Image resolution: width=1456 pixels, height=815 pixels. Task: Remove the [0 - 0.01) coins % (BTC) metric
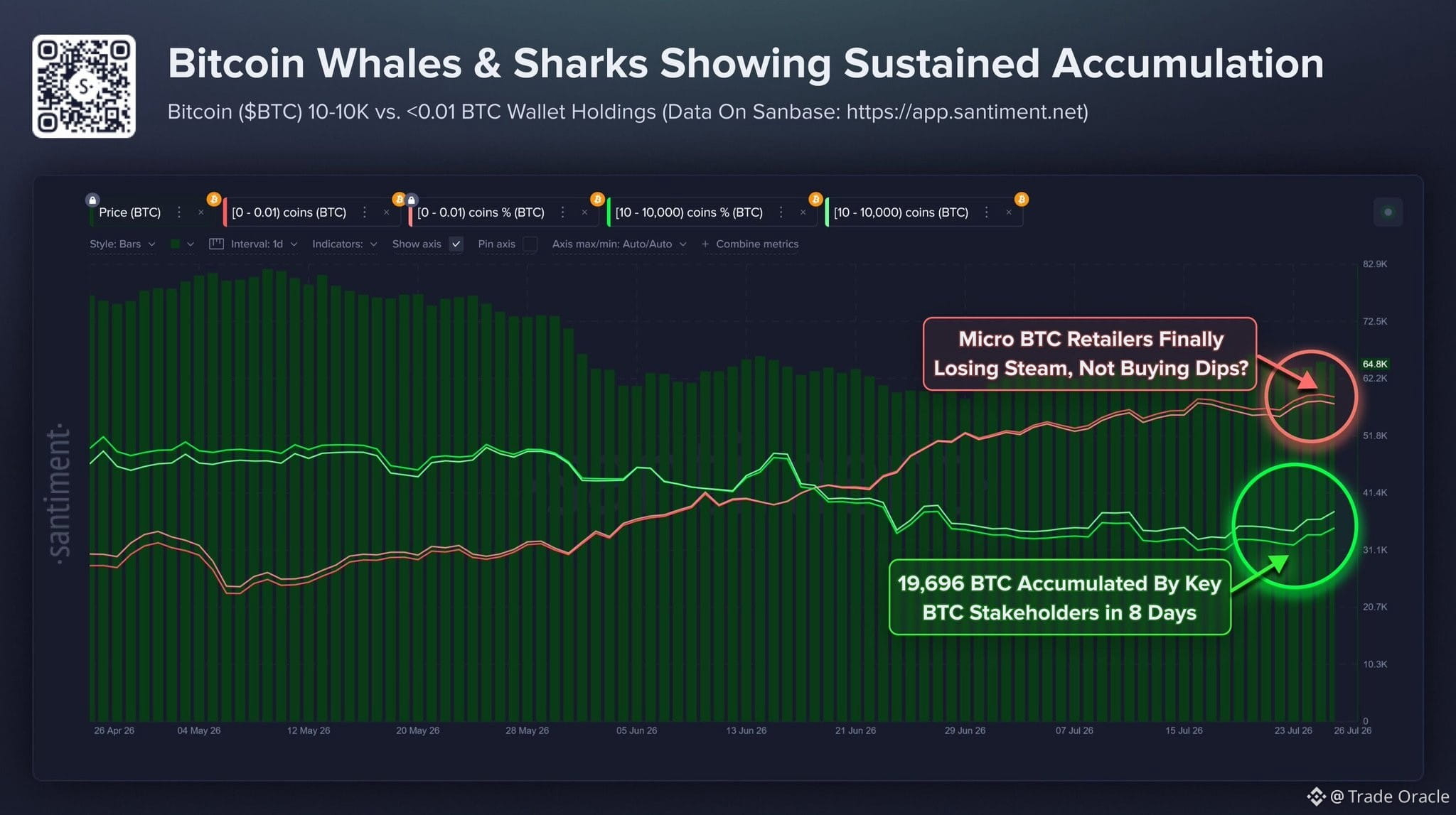pyautogui.click(x=584, y=212)
